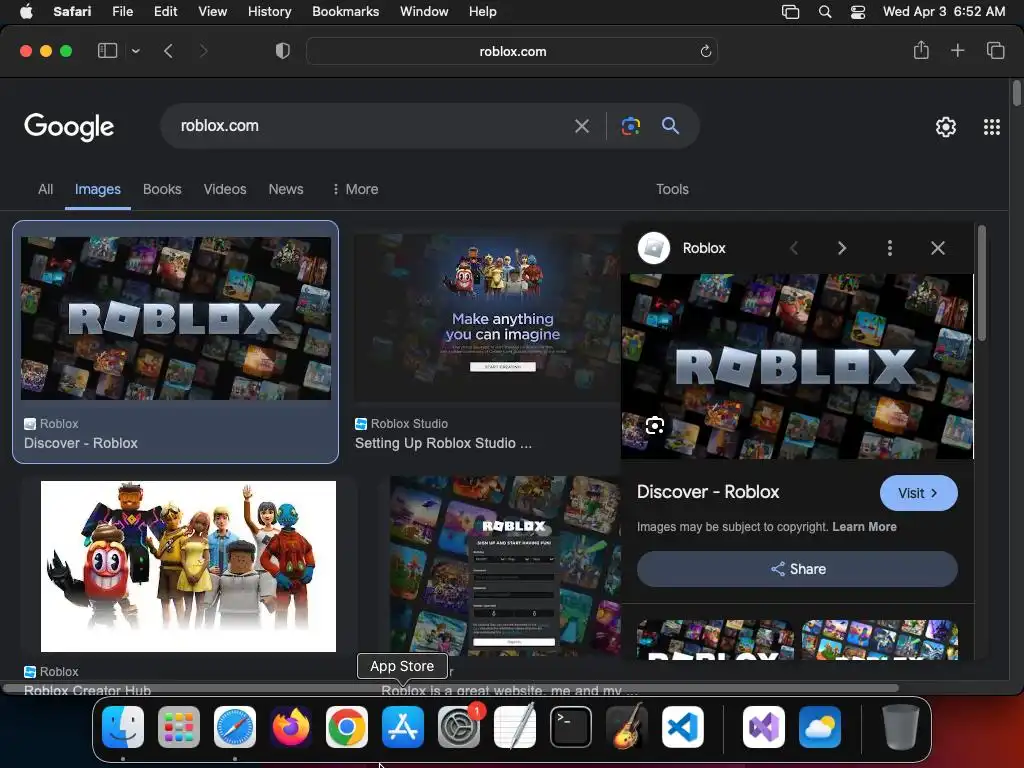Click the page vertical scrollbar thumb
This screenshot has width=1024, height=768.
1016,92
